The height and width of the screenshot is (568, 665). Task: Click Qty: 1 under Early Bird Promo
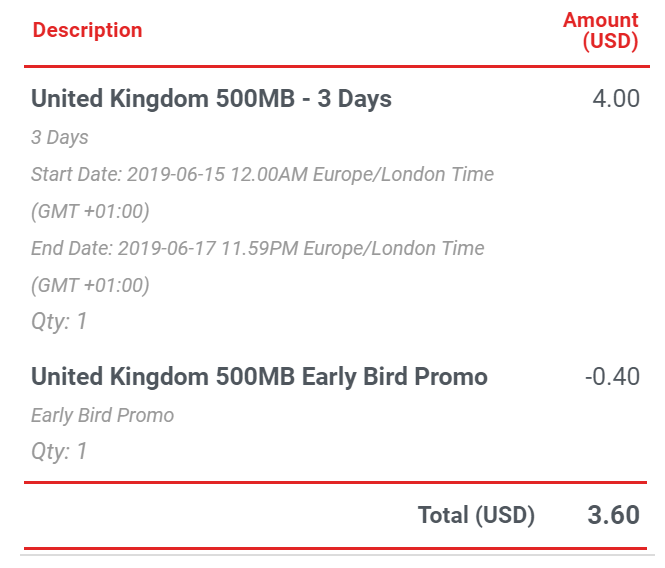point(59,451)
